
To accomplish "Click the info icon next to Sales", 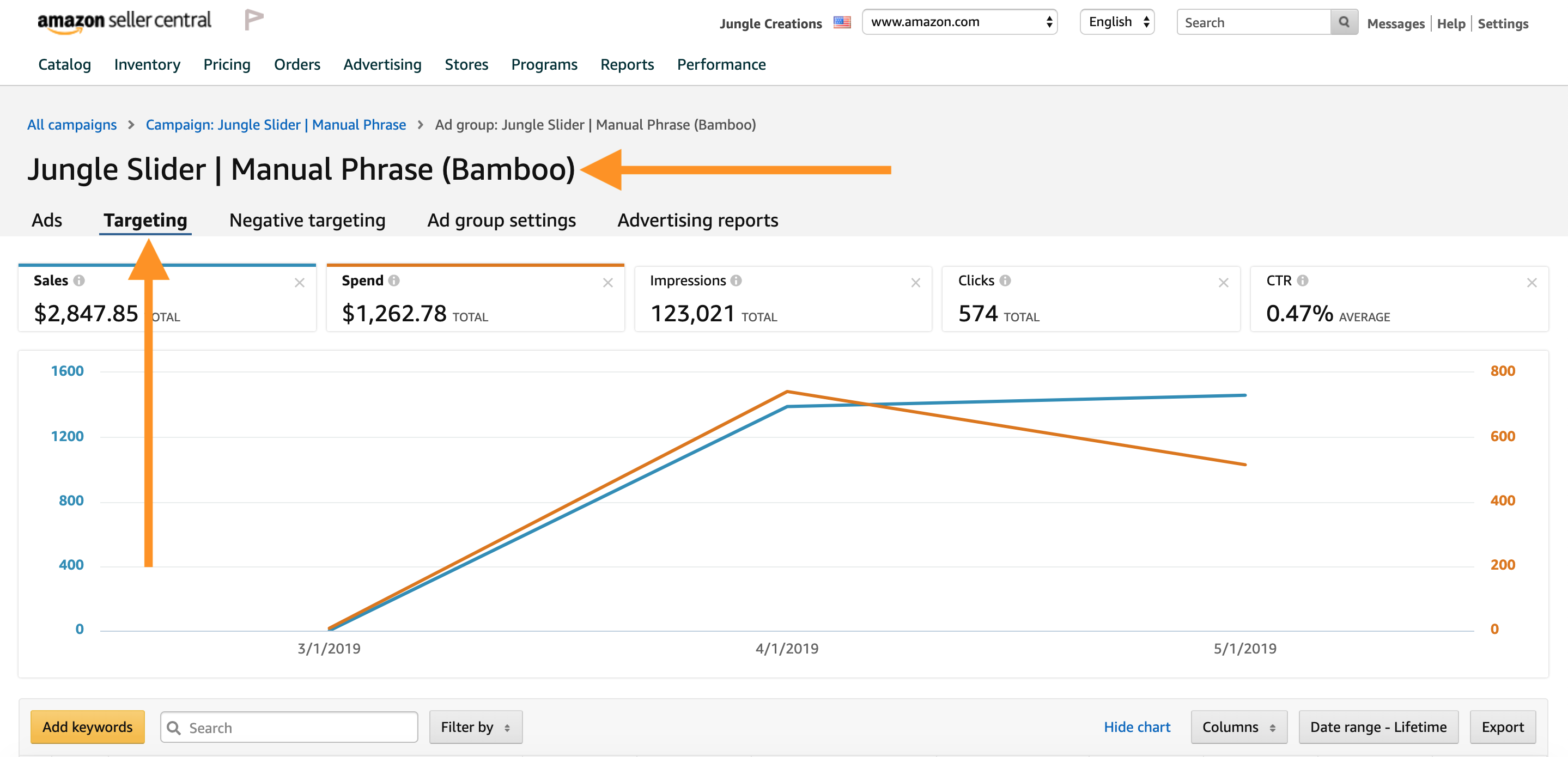I will pos(79,280).
